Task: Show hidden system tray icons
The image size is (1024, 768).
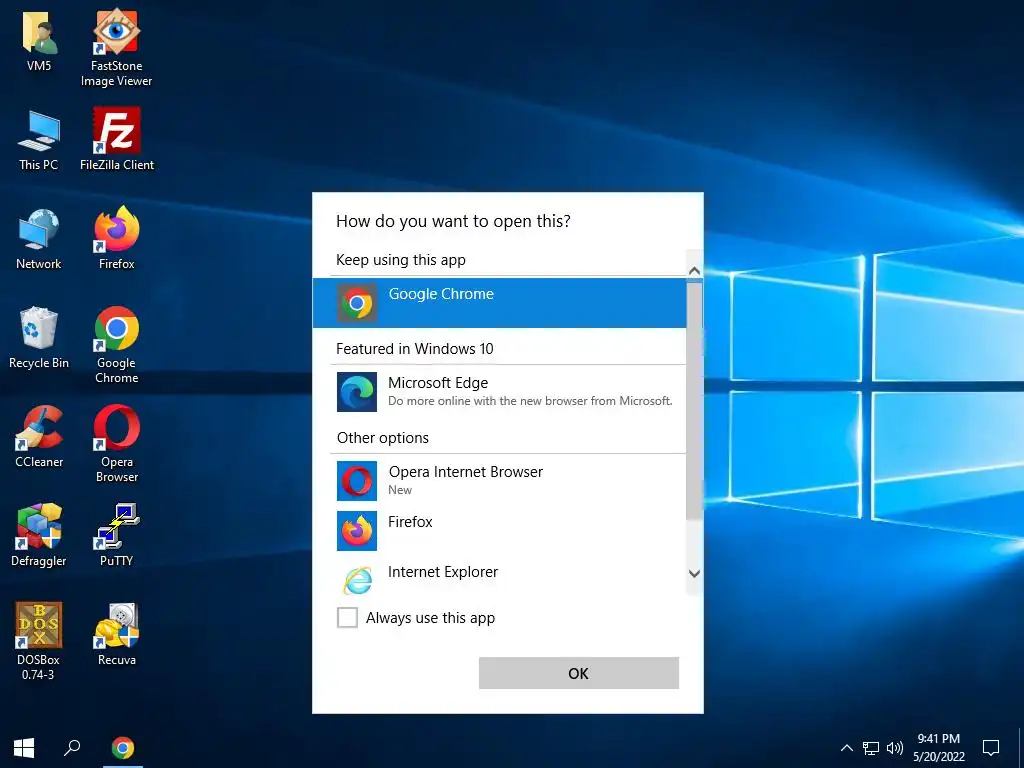Action: pyautogui.click(x=846, y=748)
